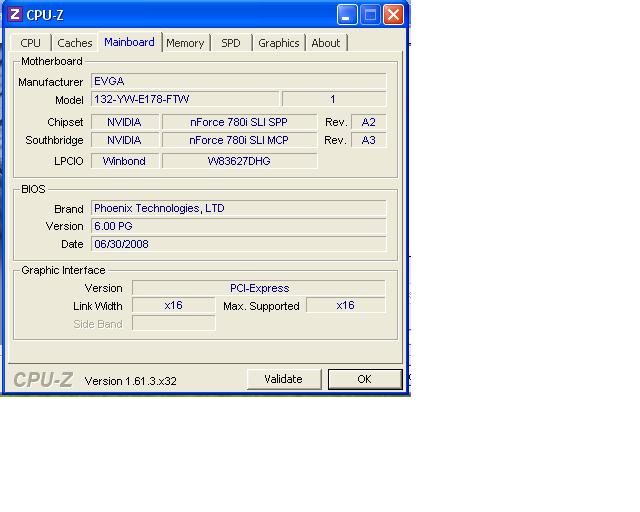The height and width of the screenshot is (512, 640).
Task: Go to the Memory tab
Action: [185, 43]
